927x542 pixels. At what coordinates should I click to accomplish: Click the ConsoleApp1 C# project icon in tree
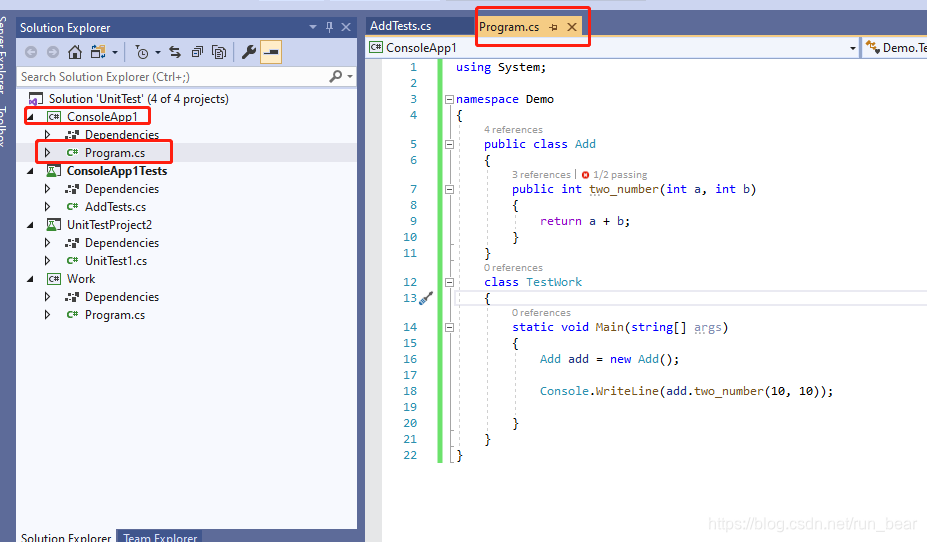[x=54, y=117]
